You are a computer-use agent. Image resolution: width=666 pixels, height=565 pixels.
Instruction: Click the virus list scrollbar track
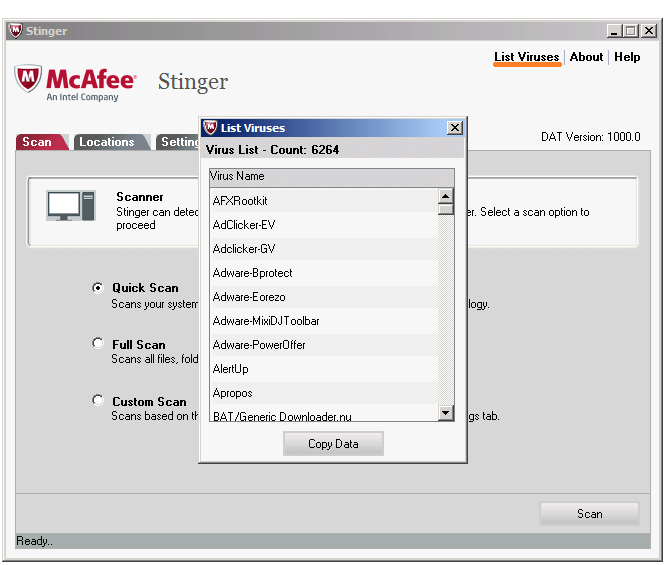pos(445,310)
